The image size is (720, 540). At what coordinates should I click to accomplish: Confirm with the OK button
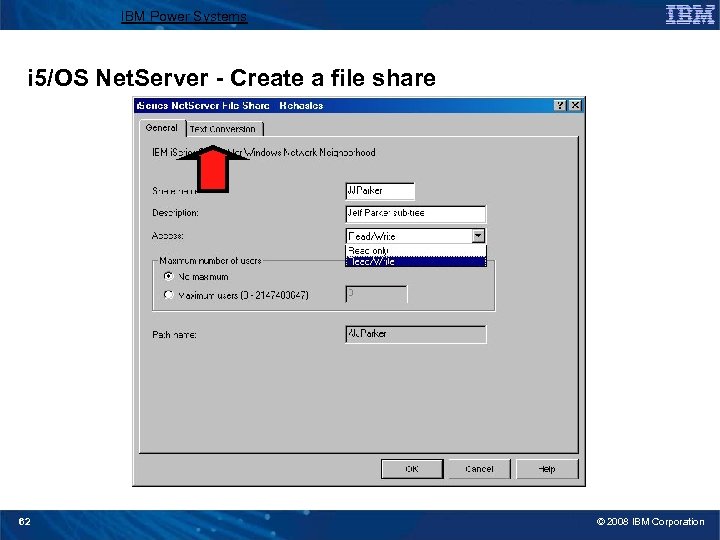pyautogui.click(x=412, y=469)
